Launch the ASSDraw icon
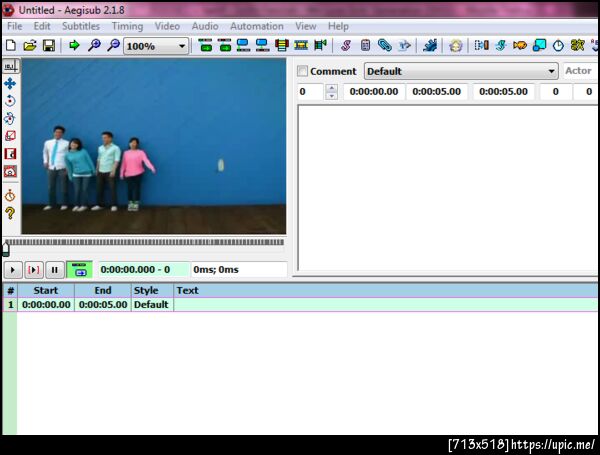The image size is (600, 455). (455, 46)
